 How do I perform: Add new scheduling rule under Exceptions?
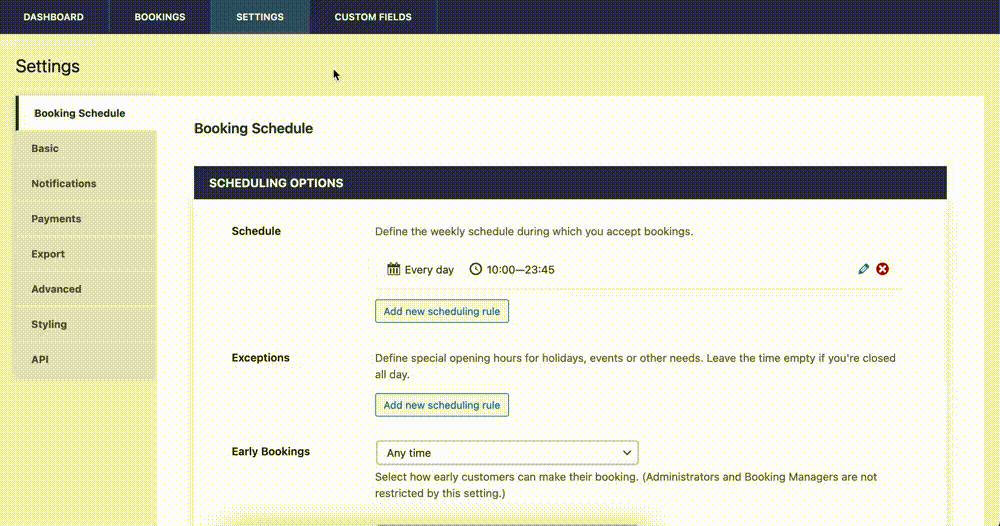coord(442,405)
